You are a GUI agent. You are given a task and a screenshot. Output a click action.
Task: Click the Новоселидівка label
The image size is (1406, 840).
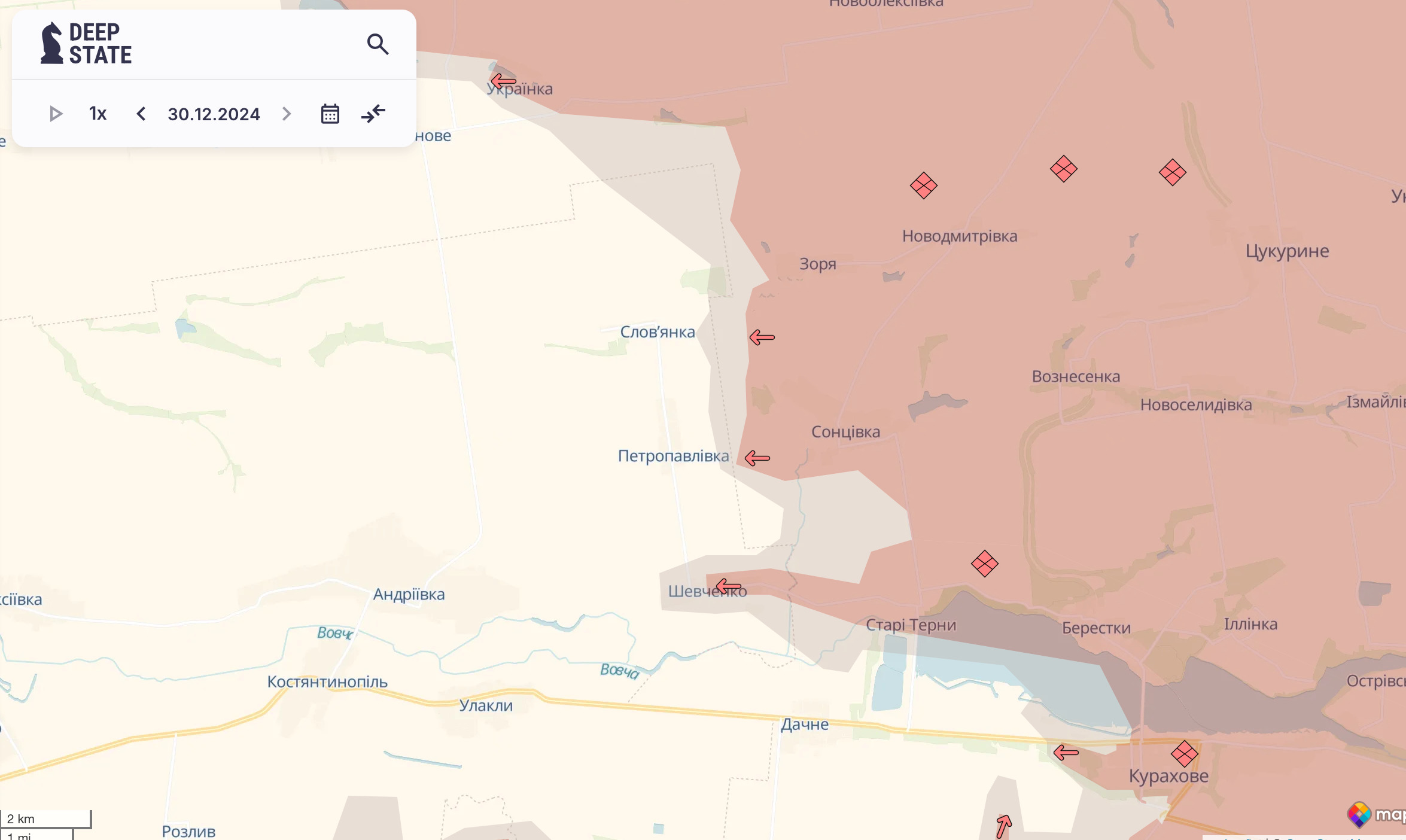click(x=1196, y=405)
